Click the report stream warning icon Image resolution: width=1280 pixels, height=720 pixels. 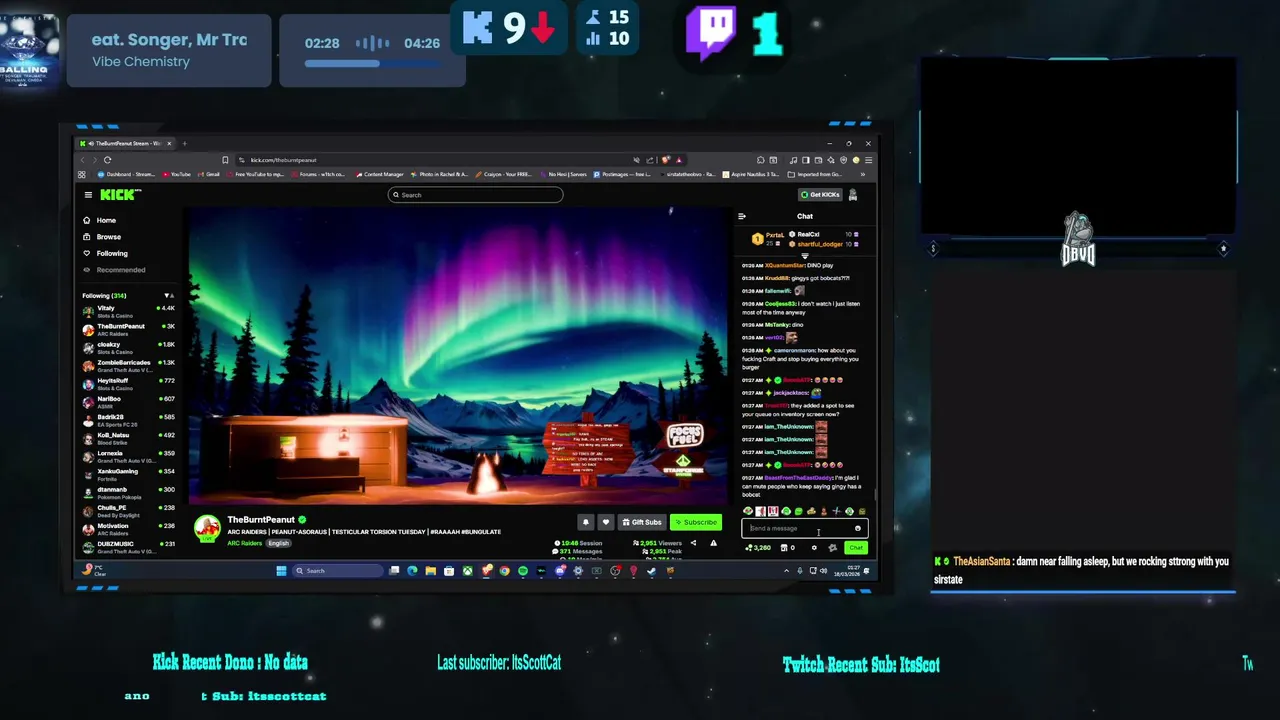click(x=713, y=543)
